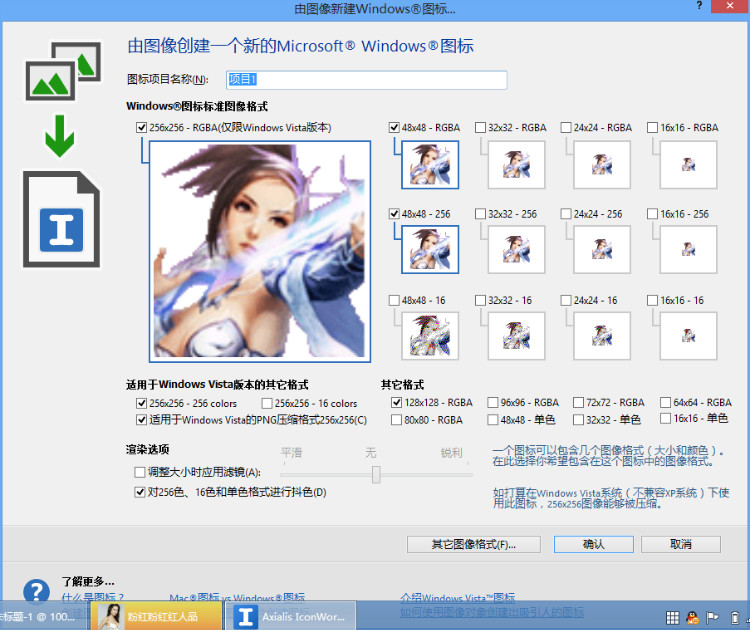The width and height of the screenshot is (750, 630).
Task: Click the smooth-sharp filter slider handle
Action: [x=376, y=475]
